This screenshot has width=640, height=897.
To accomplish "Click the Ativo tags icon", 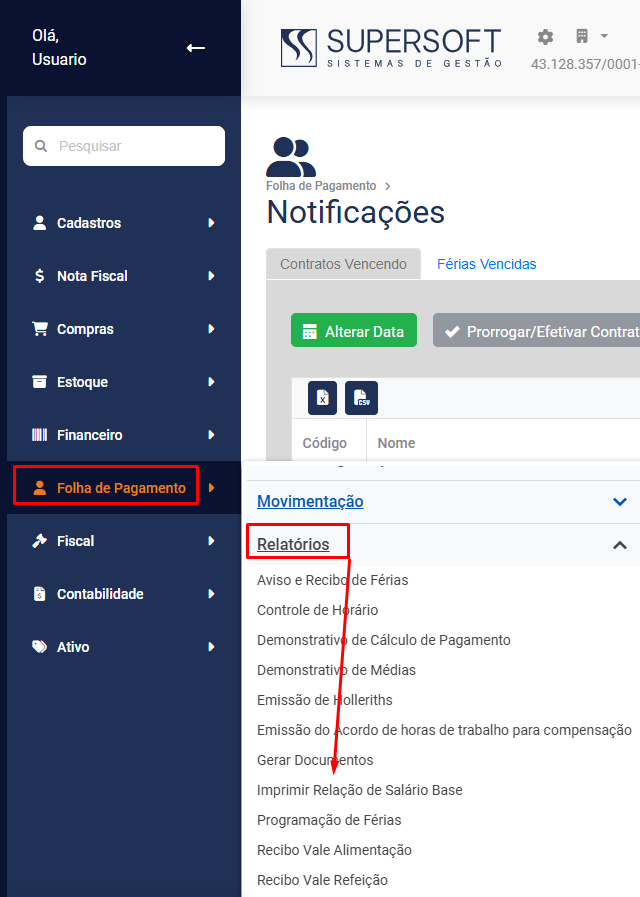I will (x=39, y=647).
